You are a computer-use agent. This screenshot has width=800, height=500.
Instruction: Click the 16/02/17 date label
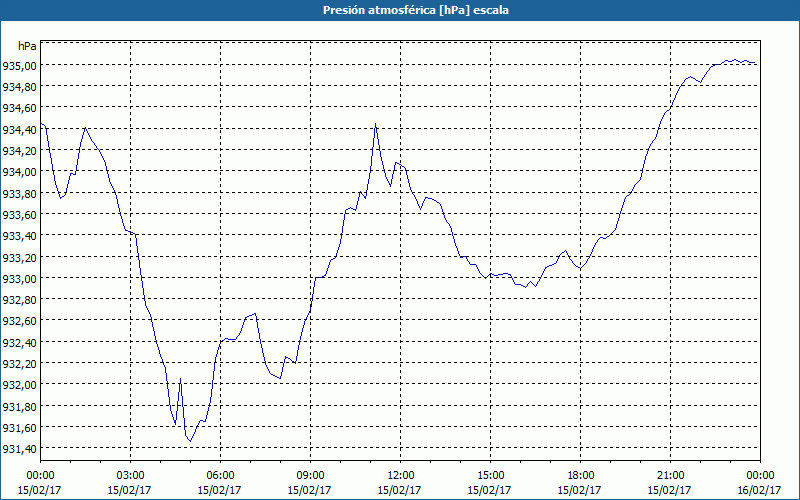click(760, 490)
